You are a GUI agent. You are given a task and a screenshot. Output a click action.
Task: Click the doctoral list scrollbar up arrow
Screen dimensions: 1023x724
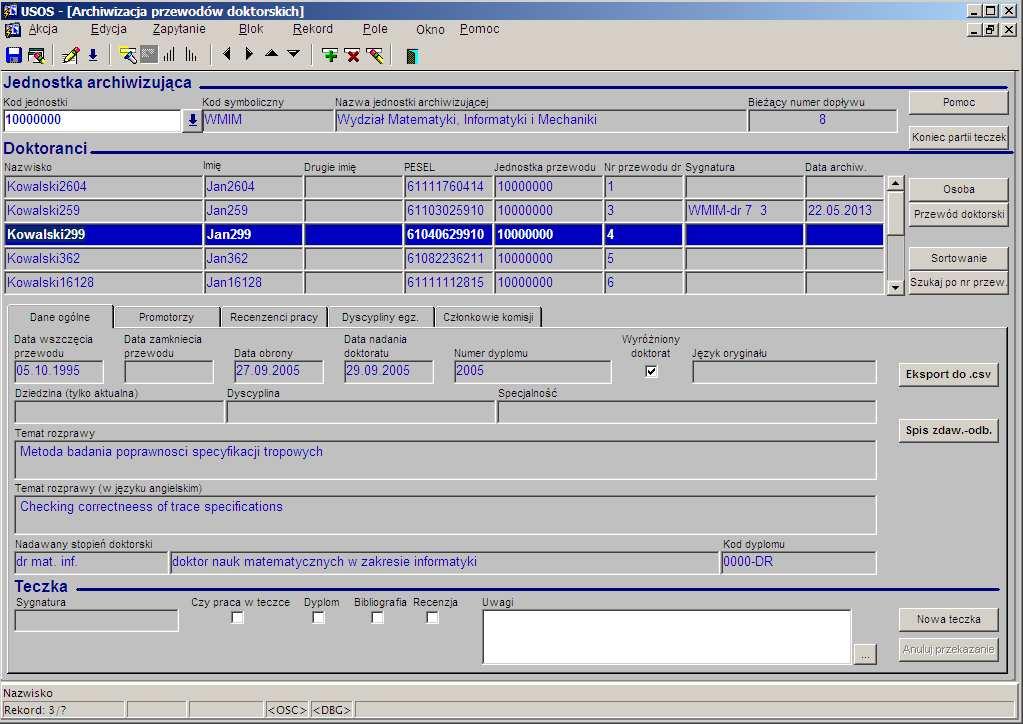tap(895, 183)
